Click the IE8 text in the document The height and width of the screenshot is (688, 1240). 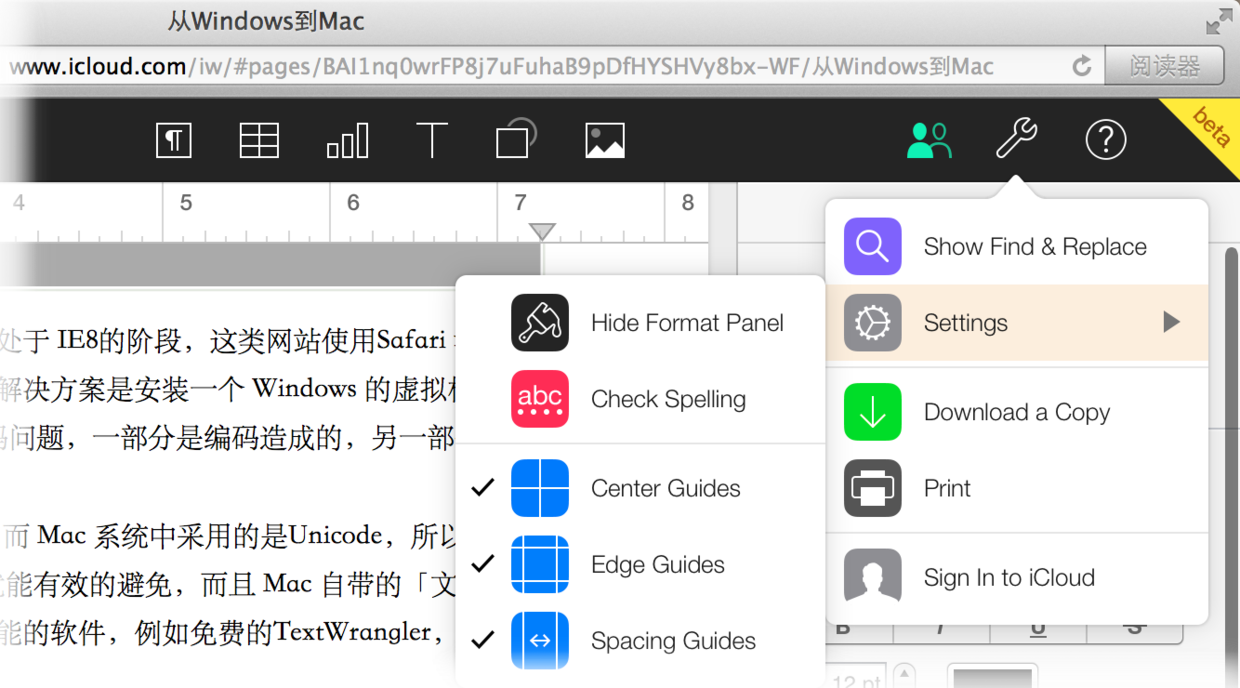coord(78,341)
